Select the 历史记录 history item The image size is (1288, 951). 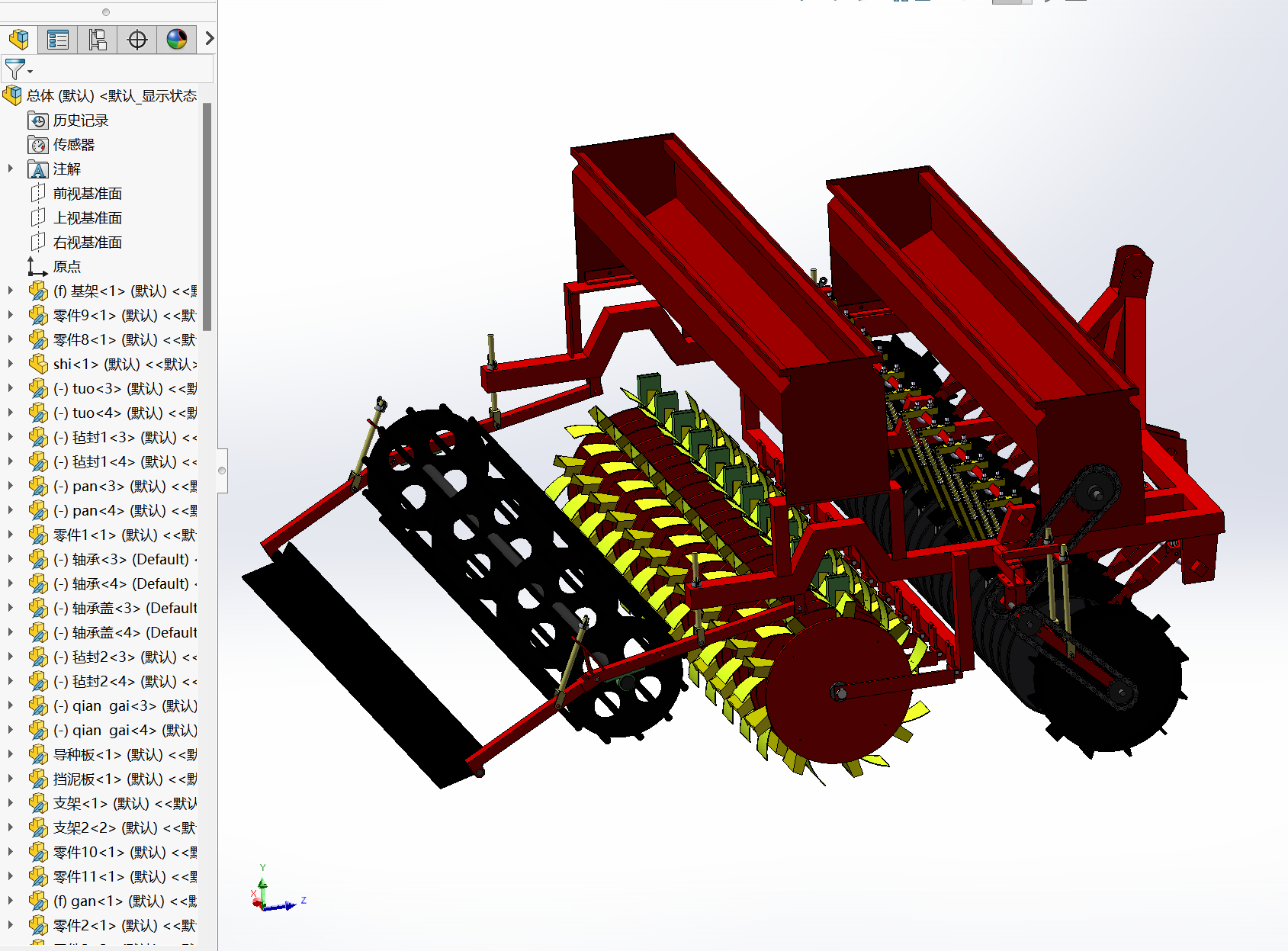(x=80, y=120)
